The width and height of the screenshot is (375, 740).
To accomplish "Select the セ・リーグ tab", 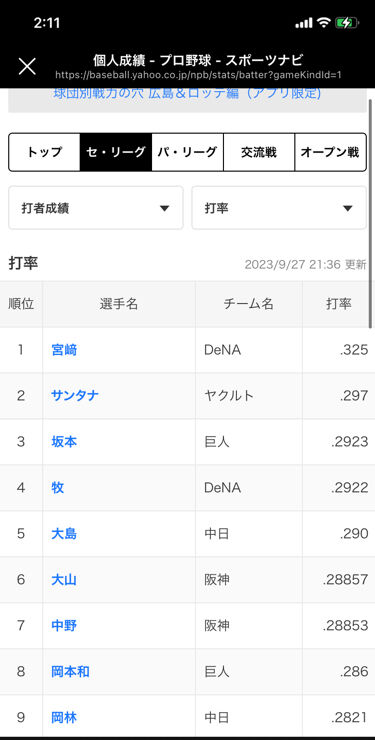I will 116,152.
